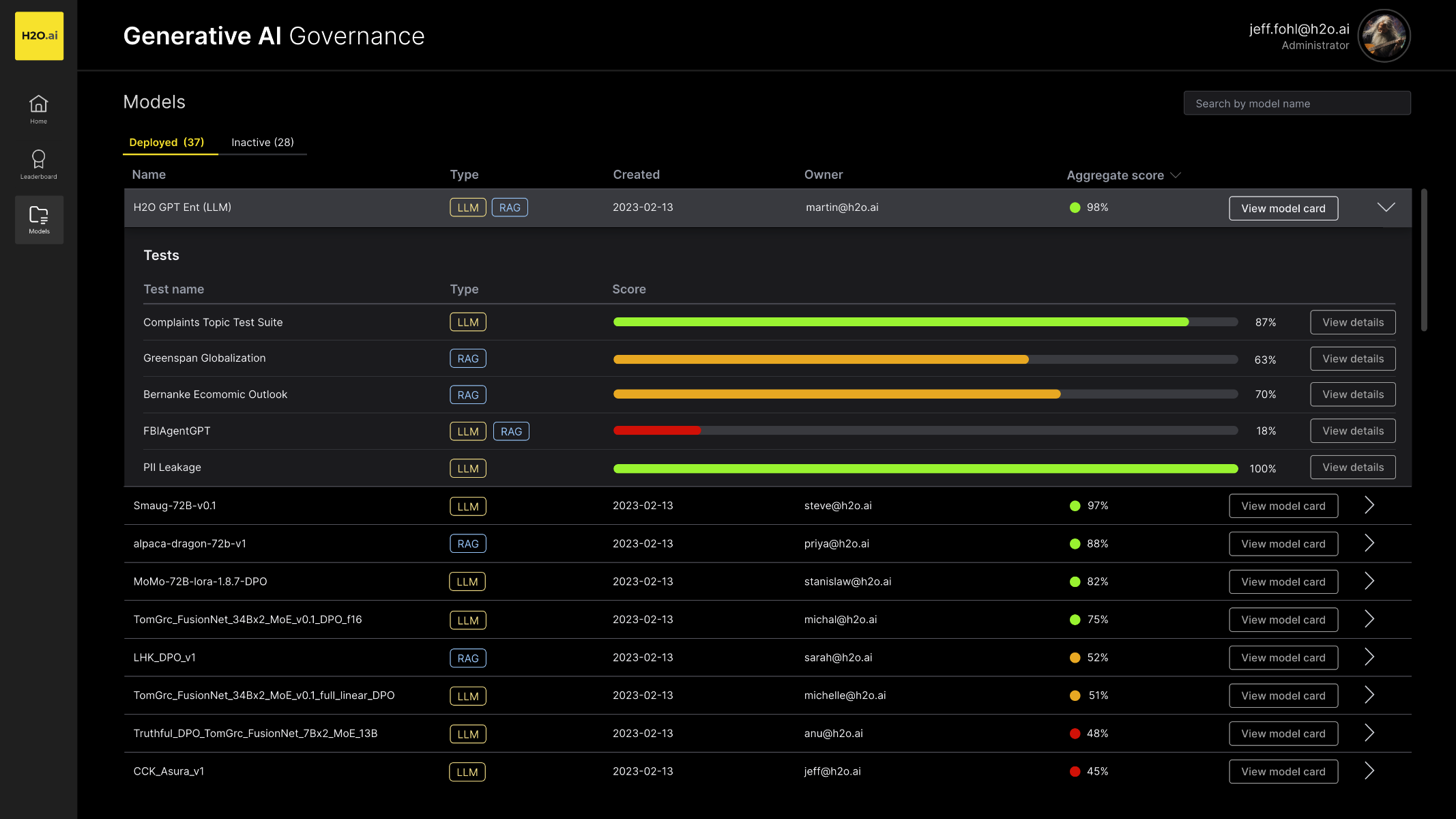The image size is (1456, 819).
Task: Expand the LHK_DPO_v1 row
Action: click(1369, 657)
